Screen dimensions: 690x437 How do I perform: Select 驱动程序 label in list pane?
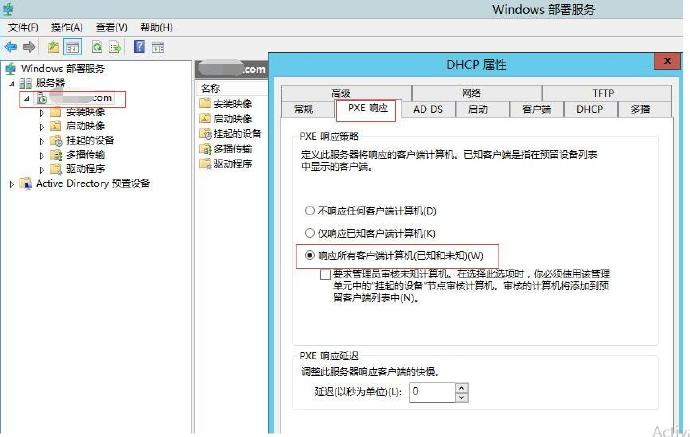[233, 164]
